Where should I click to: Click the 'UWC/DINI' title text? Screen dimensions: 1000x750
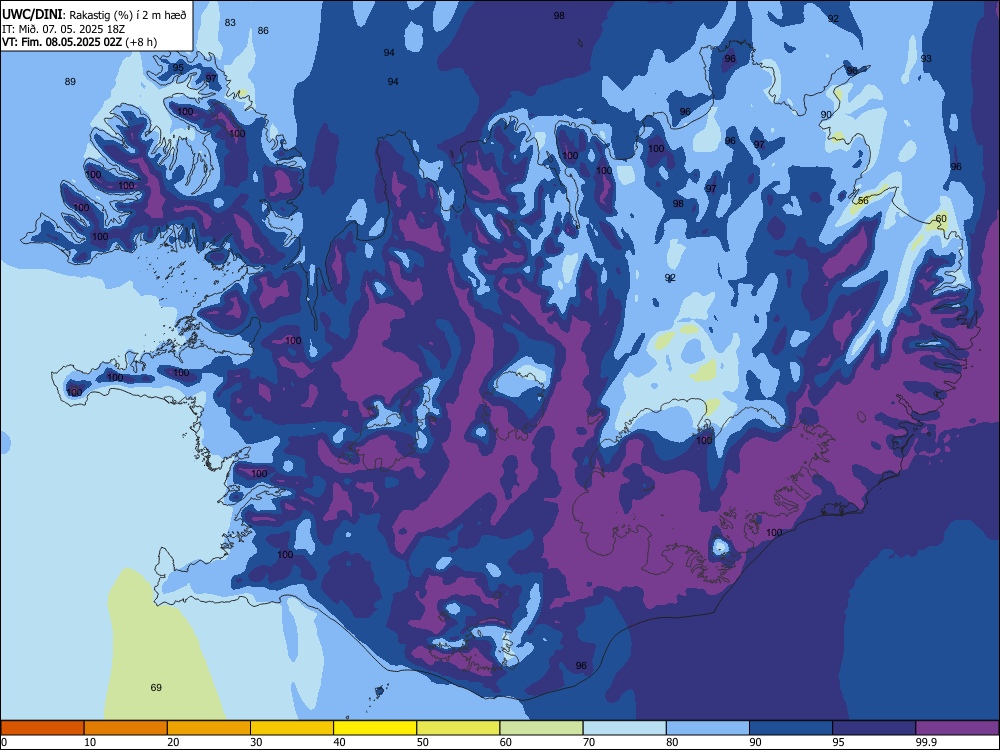coord(33,15)
